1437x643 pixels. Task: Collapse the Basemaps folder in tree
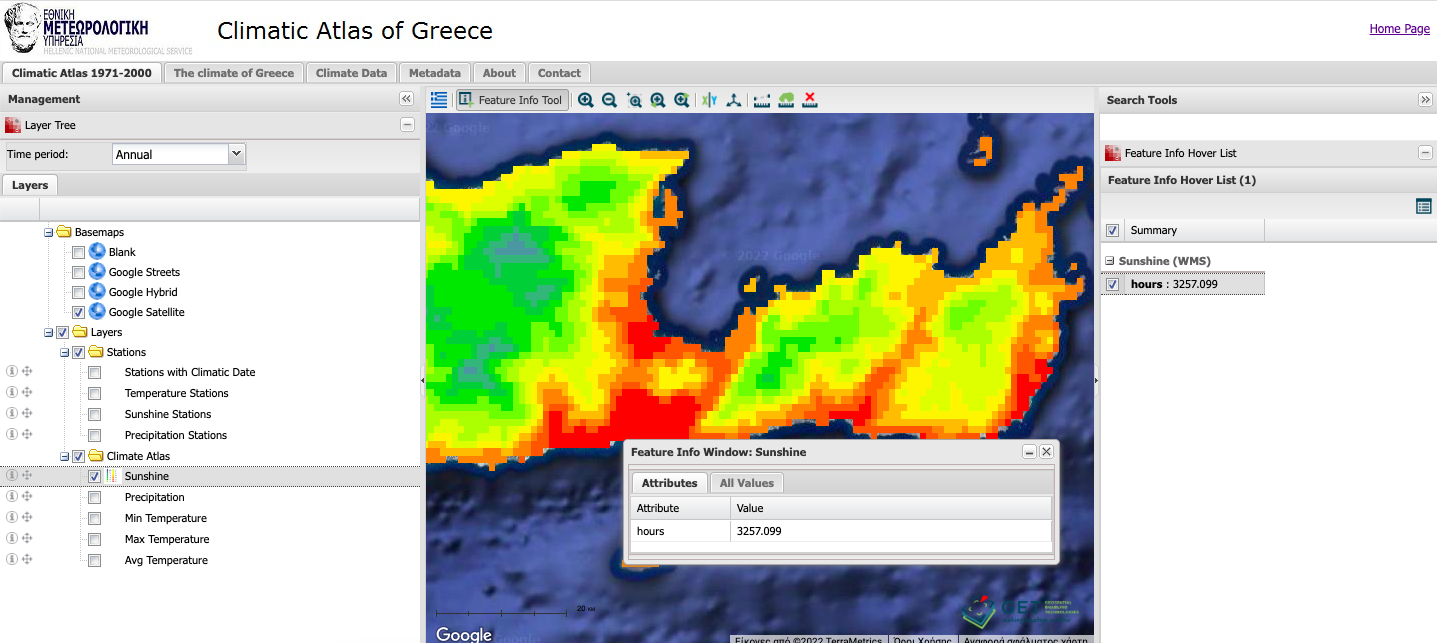coord(47,233)
